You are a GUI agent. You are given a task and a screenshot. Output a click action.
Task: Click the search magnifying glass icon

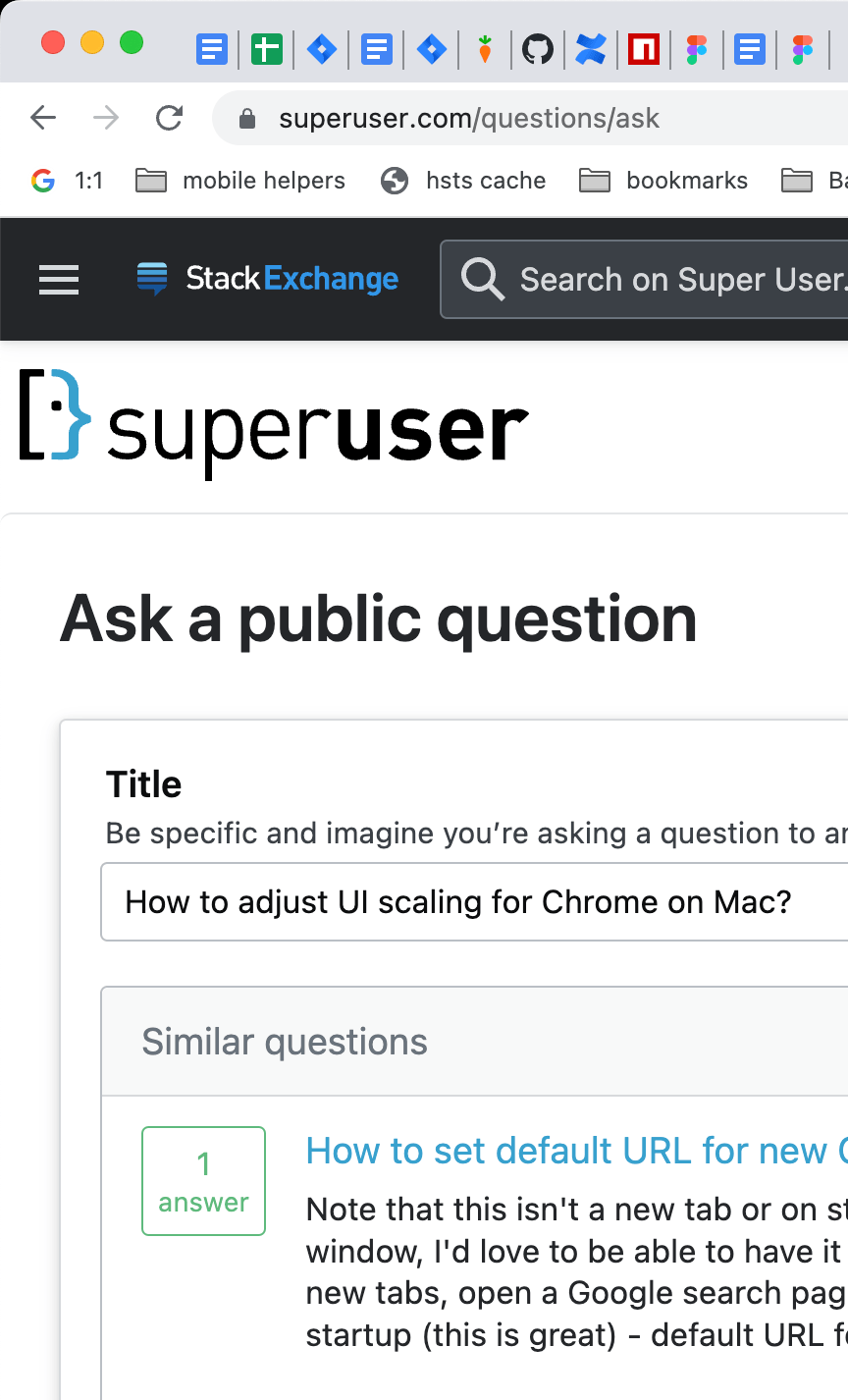482,279
